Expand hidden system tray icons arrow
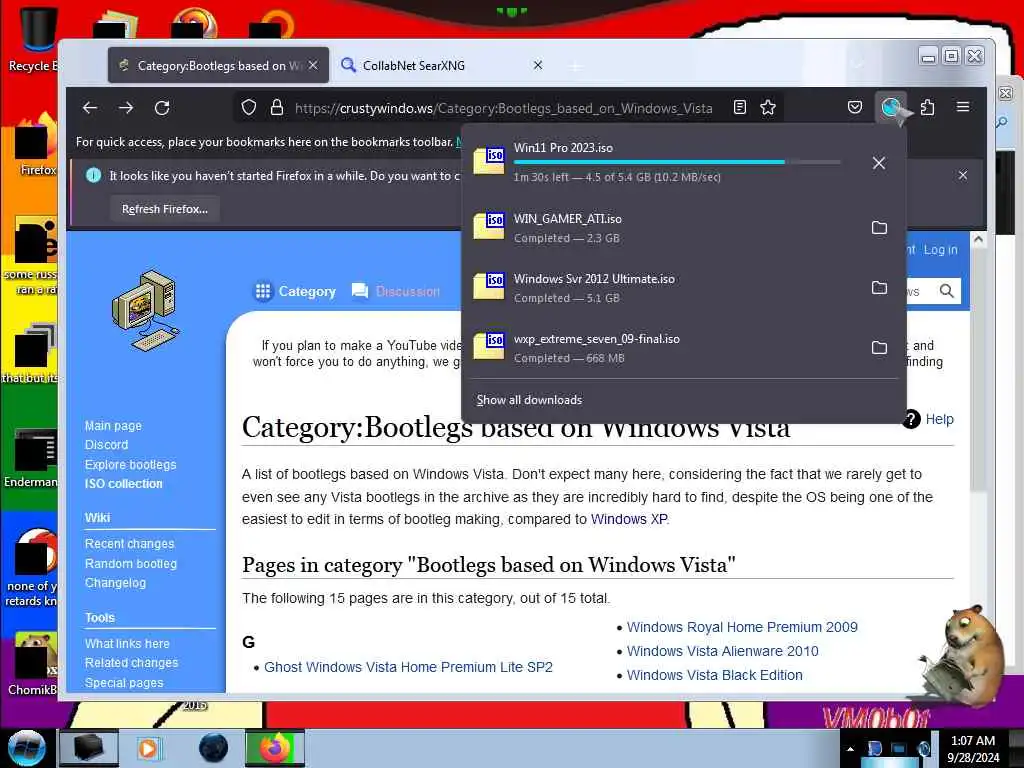Image resolution: width=1024 pixels, height=768 pixels. (850, 749)
